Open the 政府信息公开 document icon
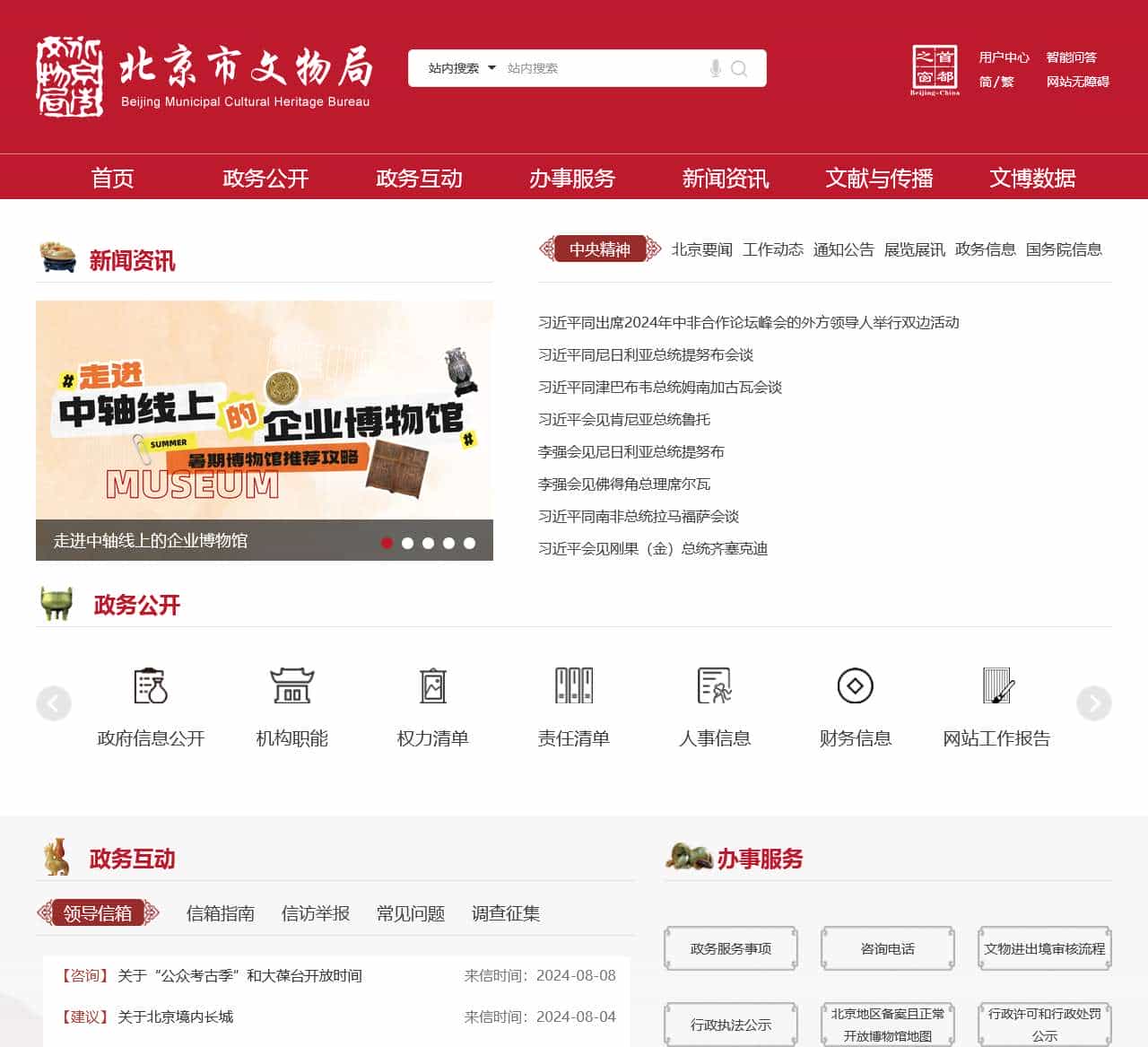 coord(151,686)
